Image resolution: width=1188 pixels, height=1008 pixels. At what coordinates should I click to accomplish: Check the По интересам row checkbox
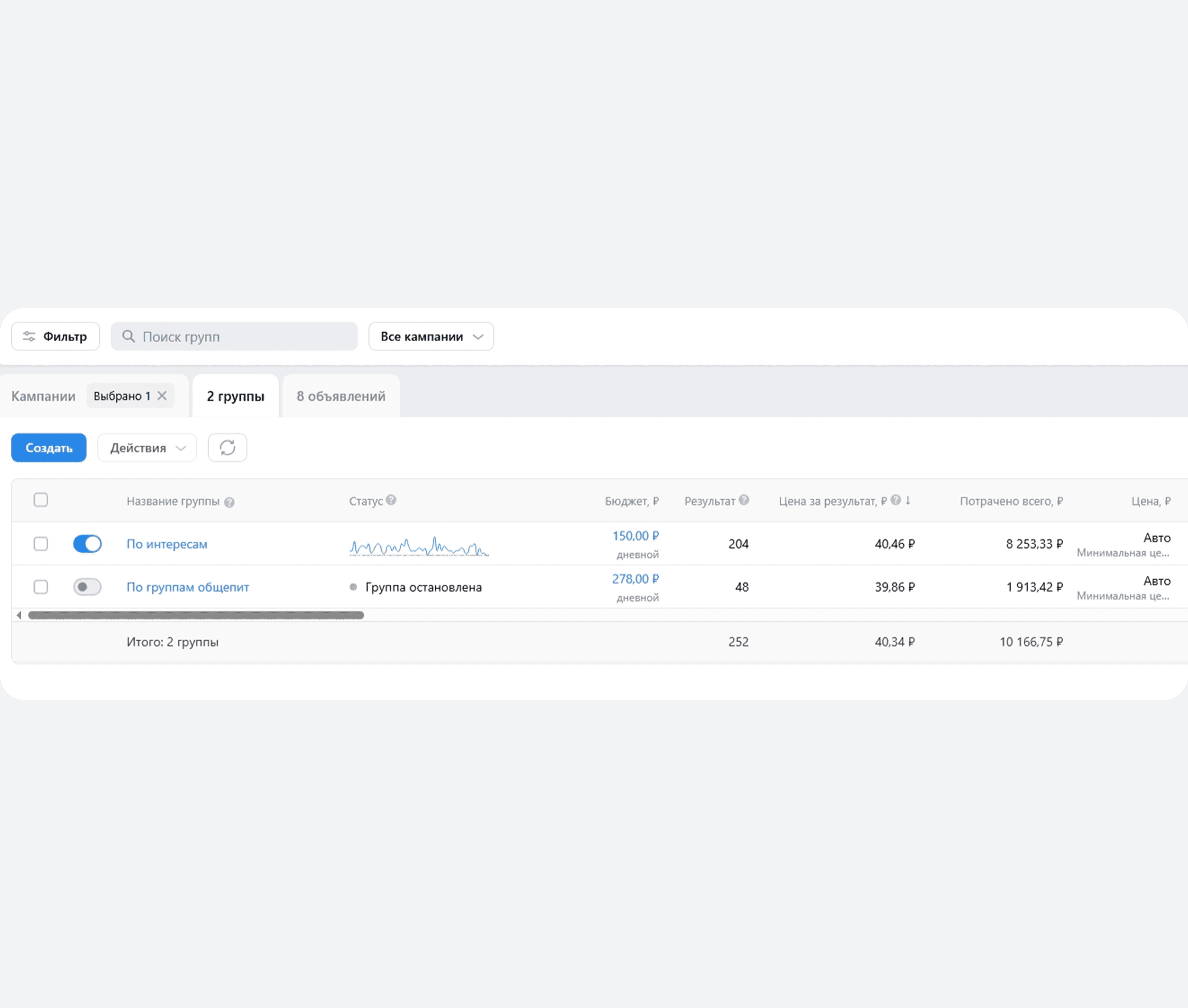click(x=41, y=543)
